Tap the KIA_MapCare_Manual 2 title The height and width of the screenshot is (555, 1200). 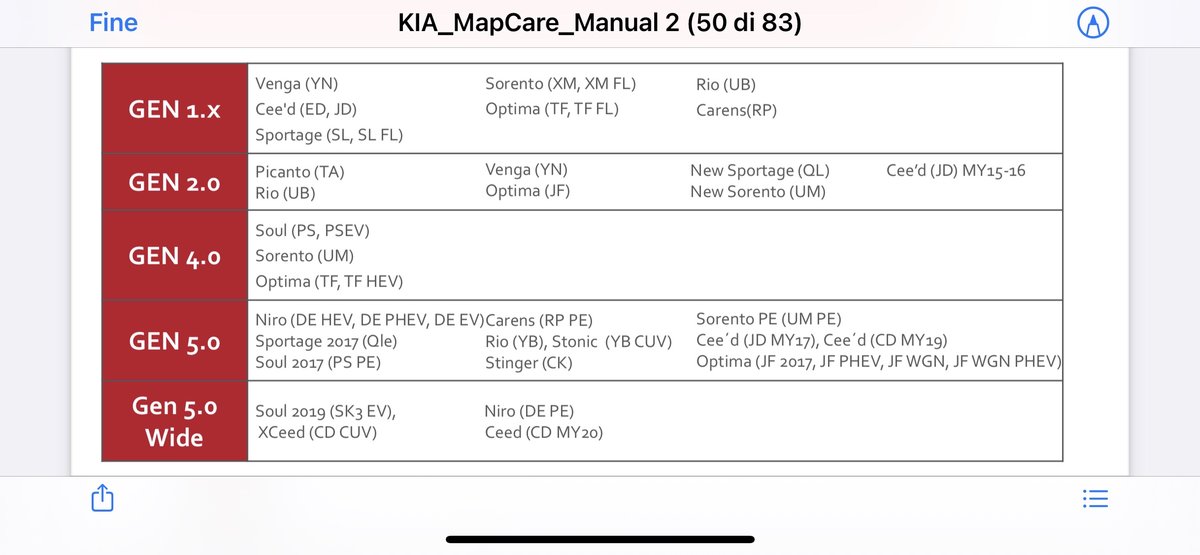[600, 22]
